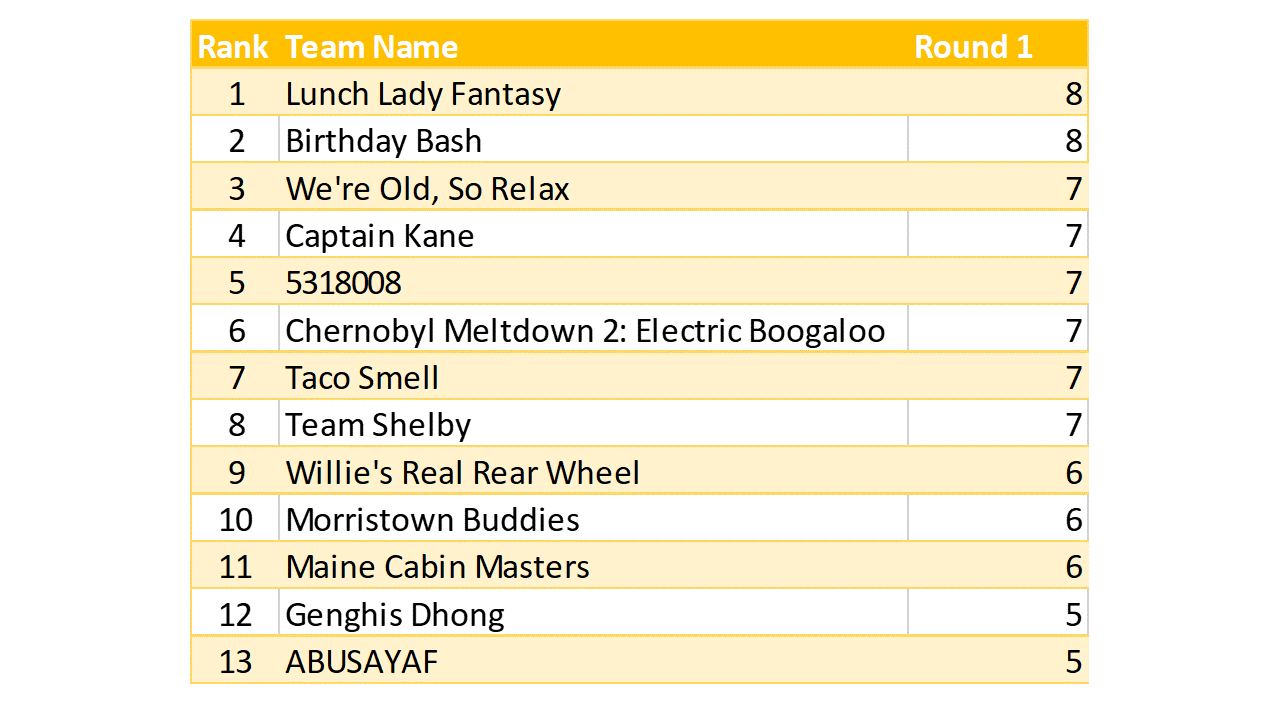Click rank number 10 cell
Screen dimensions: 1280x720
(x=236, y=520)
